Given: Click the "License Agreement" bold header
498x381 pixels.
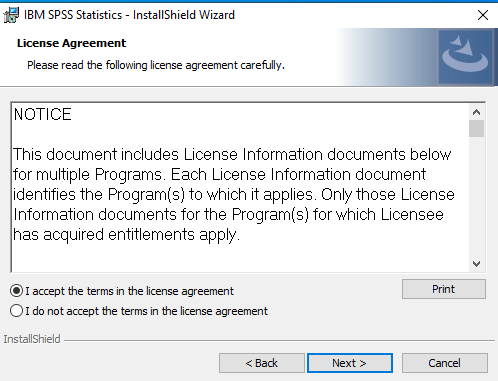Looking at the screenshot, I should click(71, 43).
